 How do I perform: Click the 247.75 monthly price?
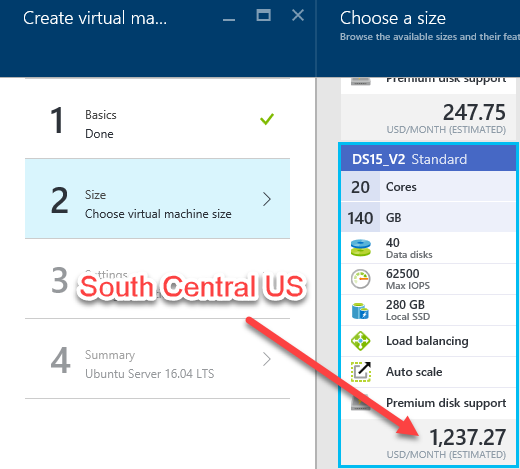point(474,112)
